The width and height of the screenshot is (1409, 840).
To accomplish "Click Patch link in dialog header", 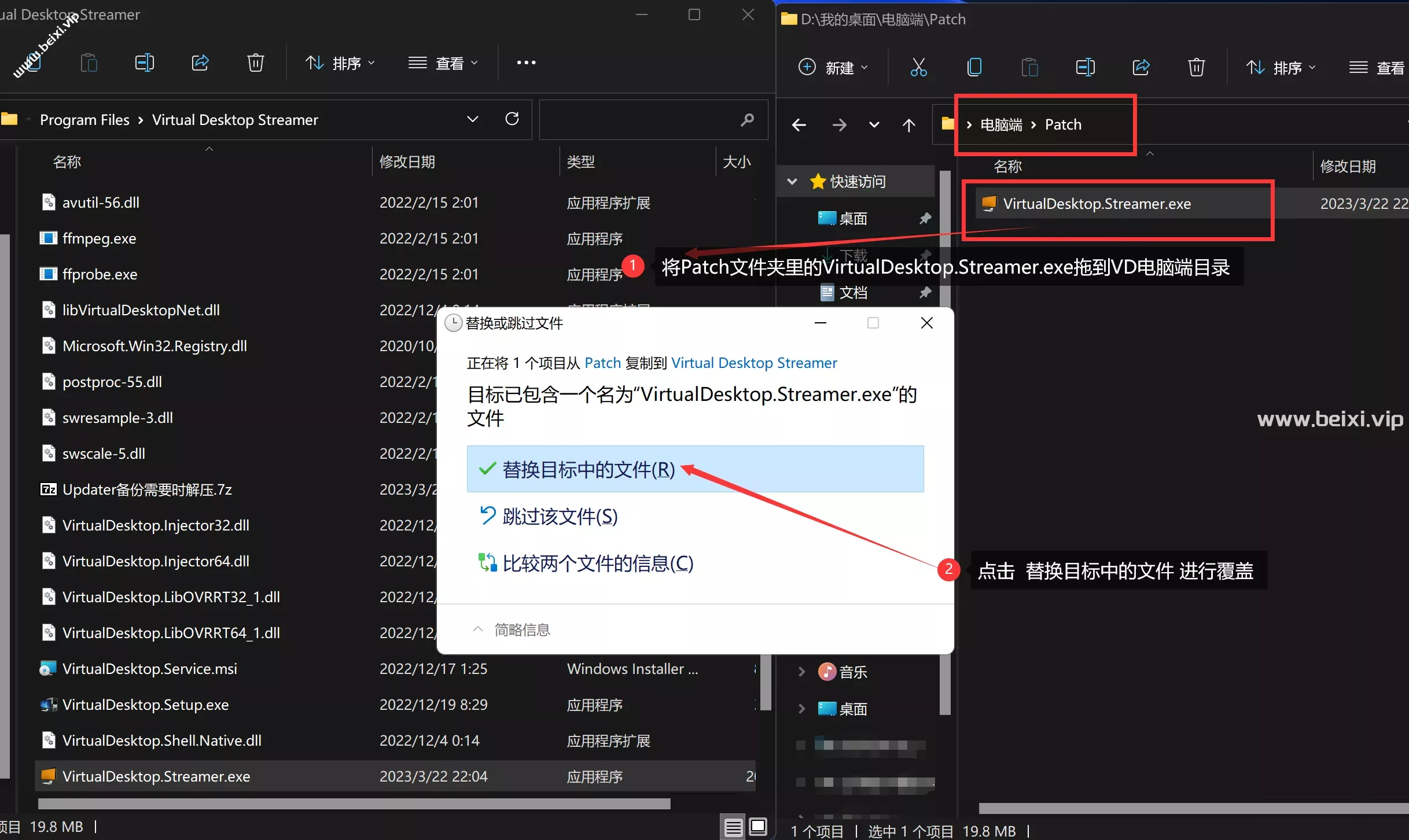I will click(x=602, y=363).
